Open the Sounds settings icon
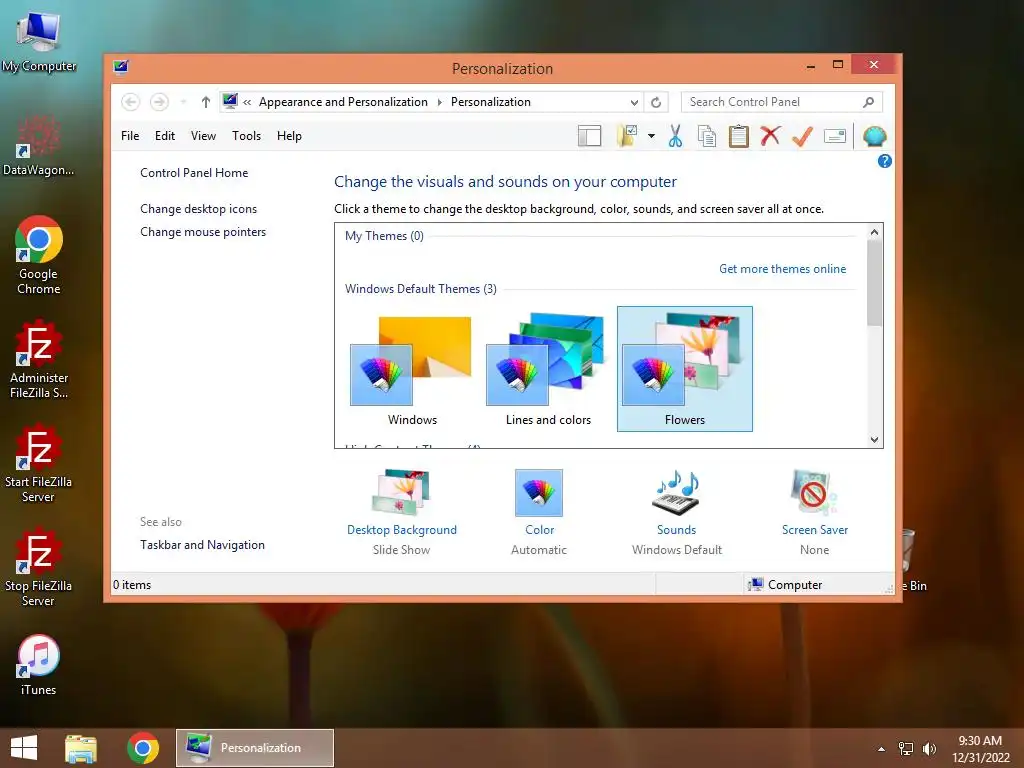 pos(677,492)
